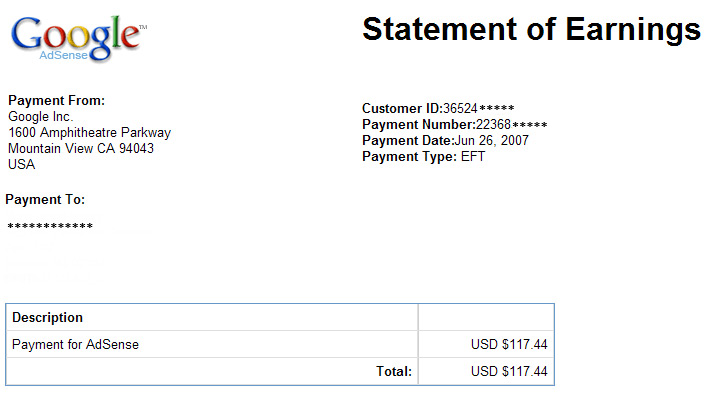Click the Payment To label
The image size is (719, 402).
(x=45, y=199)
